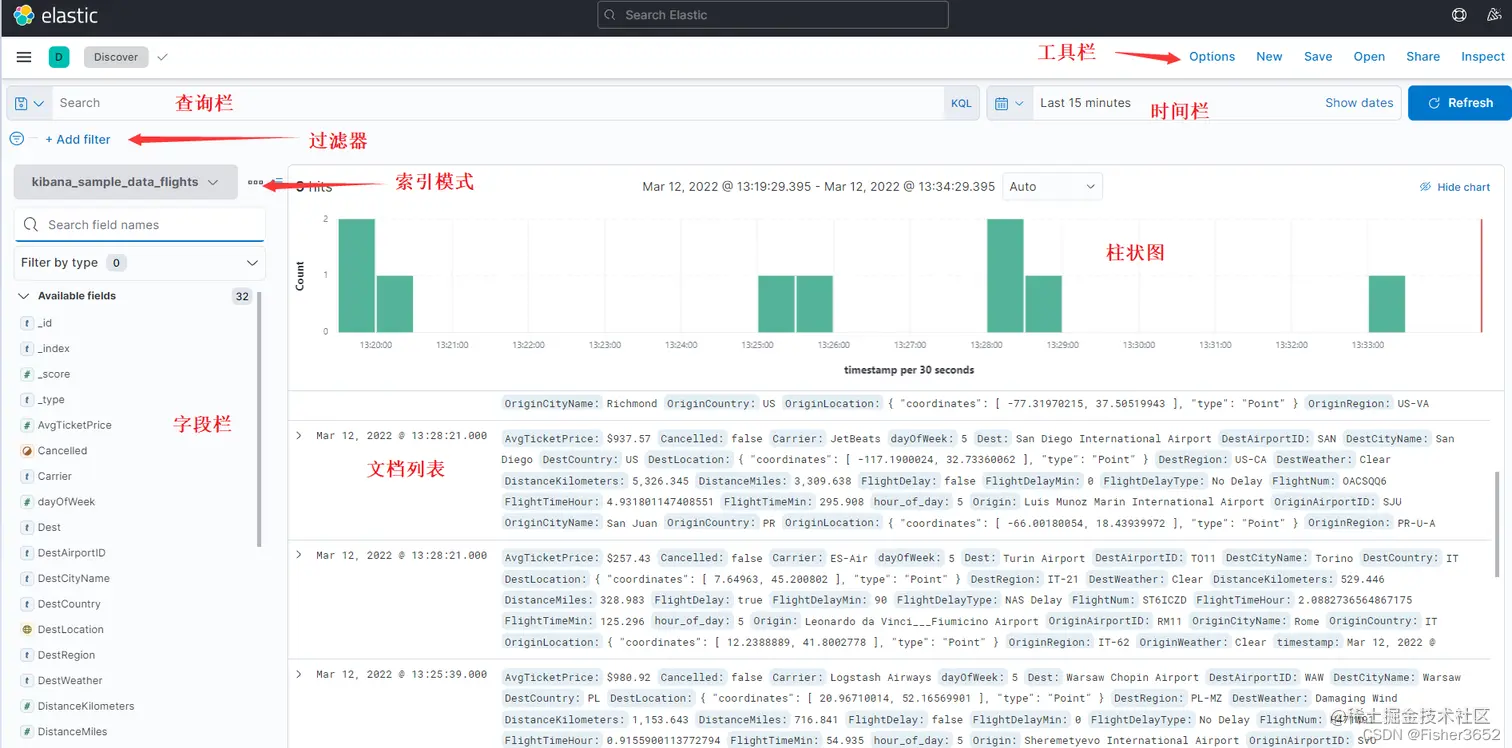Click Share in the toolbar

(1423, 57)
